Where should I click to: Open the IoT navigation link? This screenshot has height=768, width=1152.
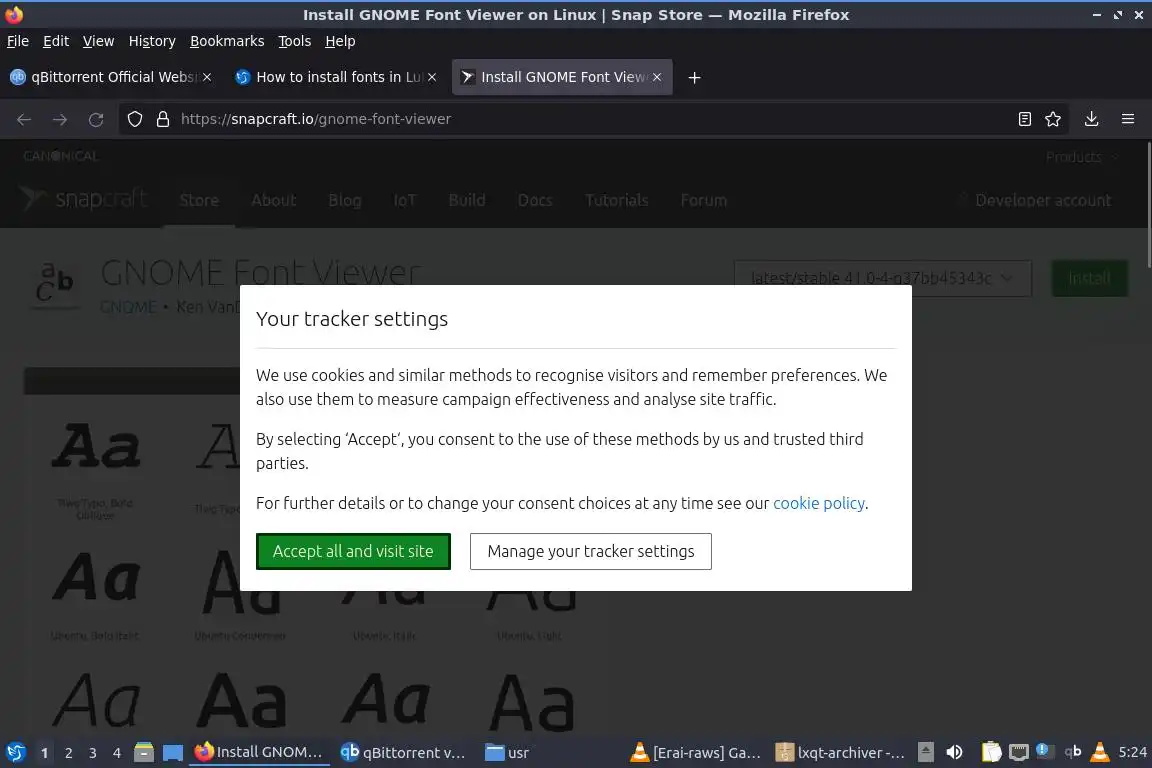[x=405, y=201]
